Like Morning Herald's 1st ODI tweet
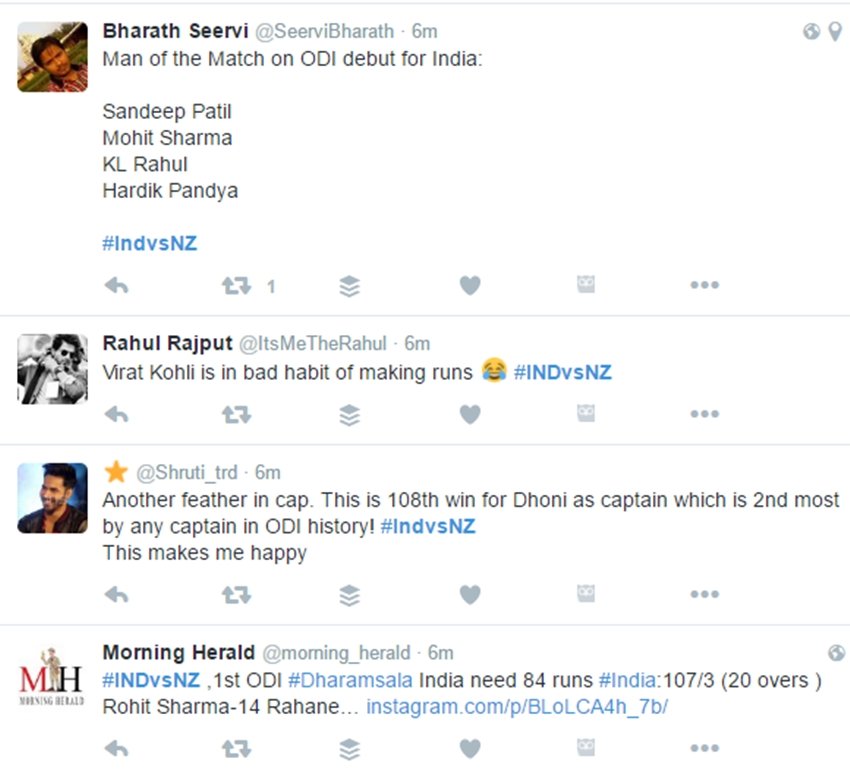850x774 pixels. (469, 748)
